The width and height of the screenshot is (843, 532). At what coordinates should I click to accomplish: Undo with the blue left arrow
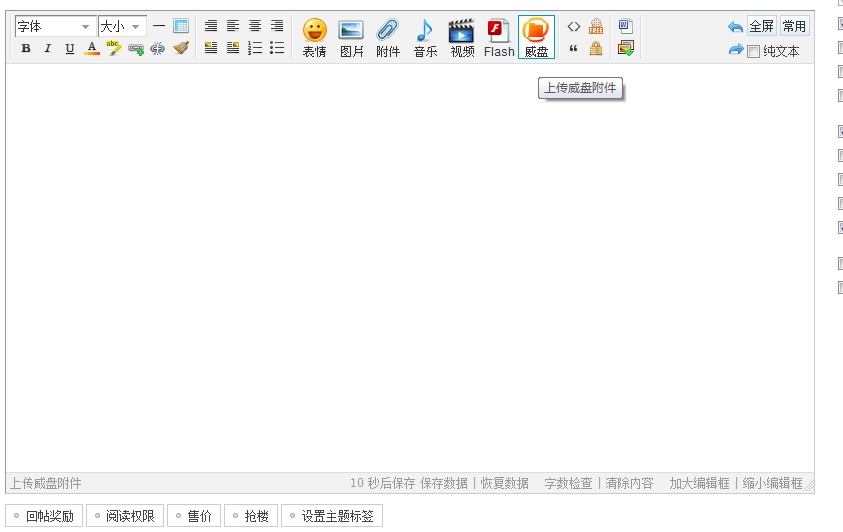735,26
